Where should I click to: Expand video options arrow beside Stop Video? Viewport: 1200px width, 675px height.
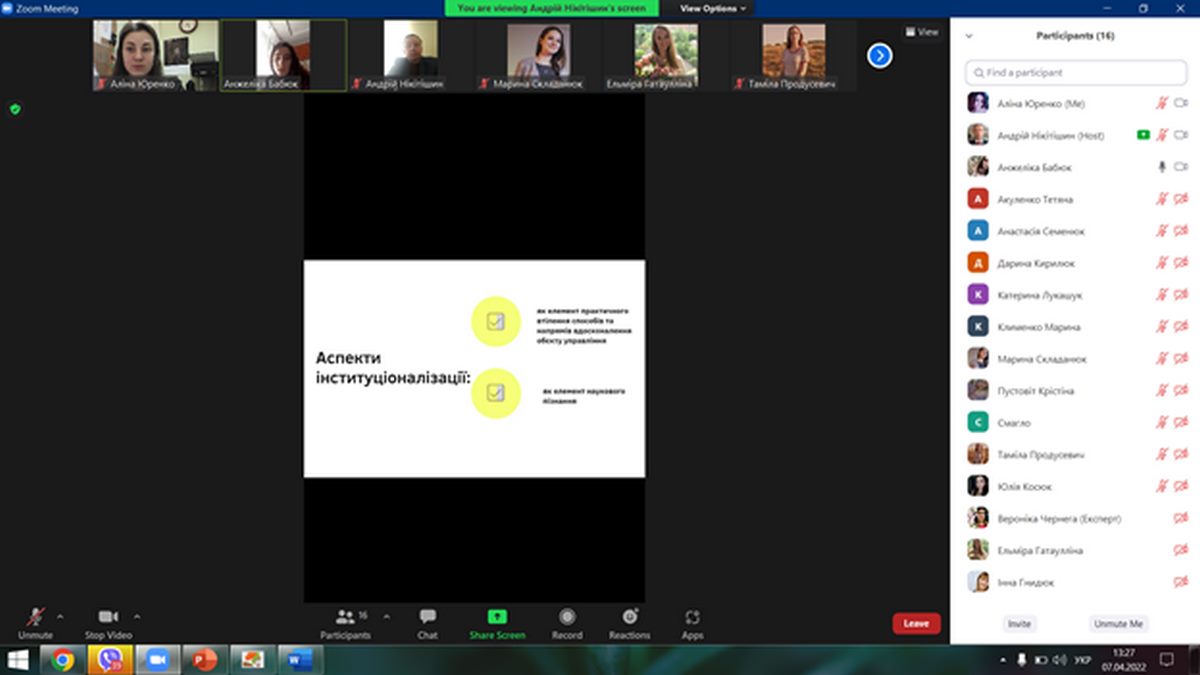(x=137, y=616)
